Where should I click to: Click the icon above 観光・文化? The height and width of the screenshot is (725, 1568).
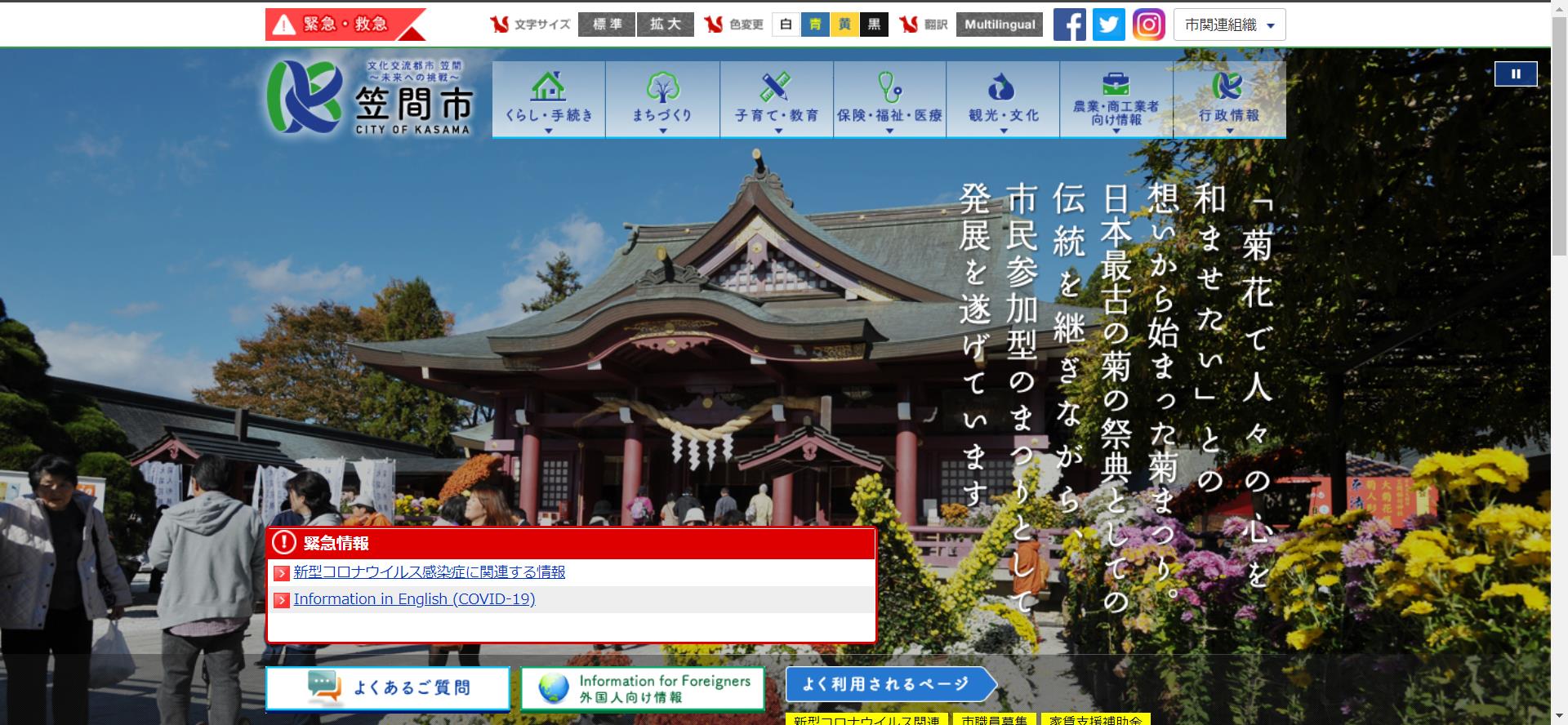pos(1002,86)
